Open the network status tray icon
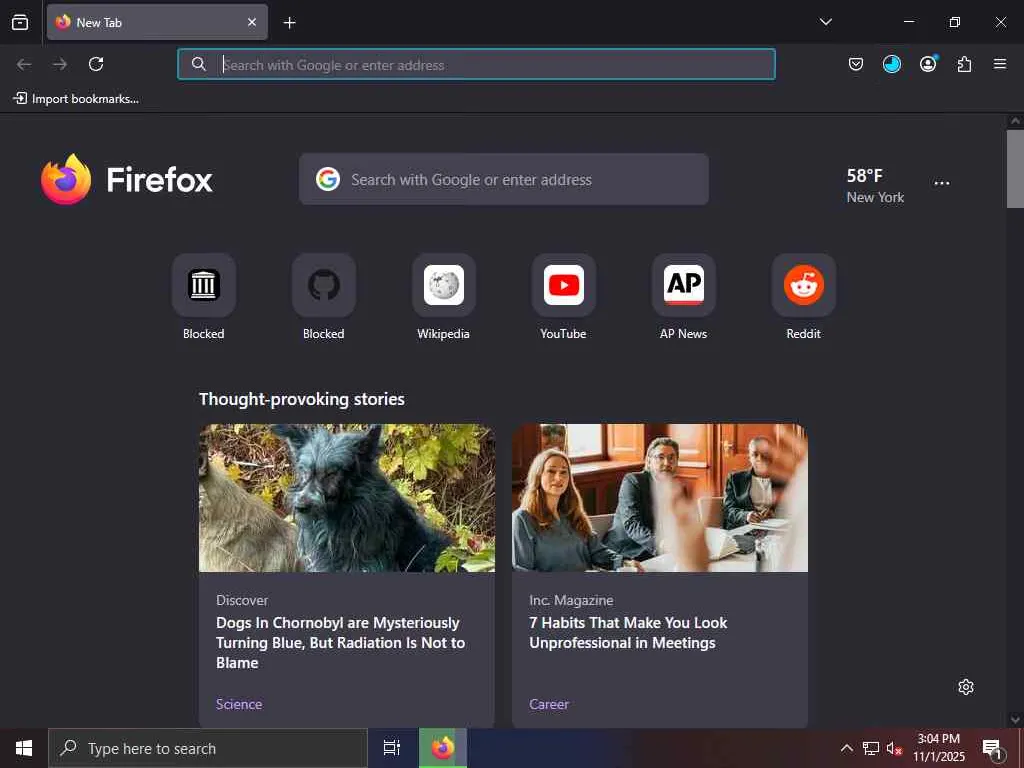The width and height of the screenshot is (1024, 768). pos(871,748)
